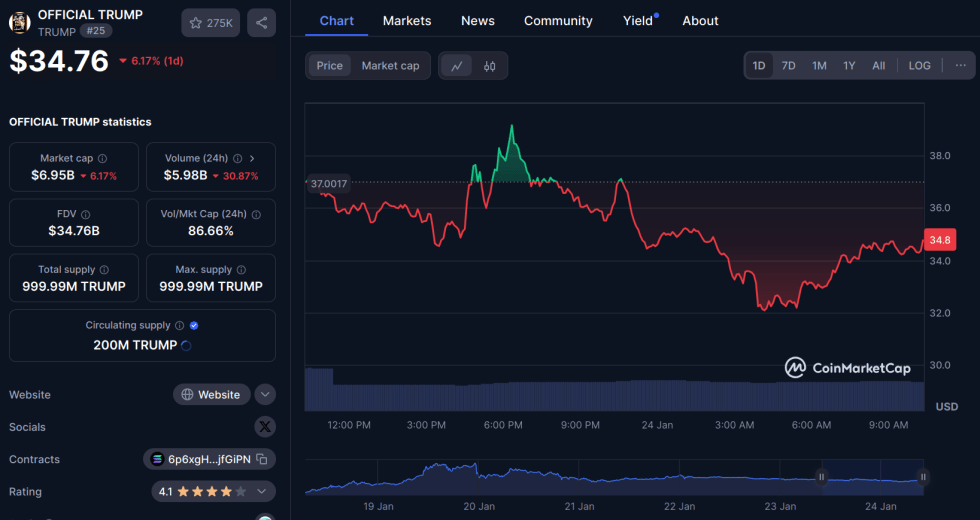Toggle LOG scale on chart
Screen dimensions: 980x520
click(x=919, y=66)
